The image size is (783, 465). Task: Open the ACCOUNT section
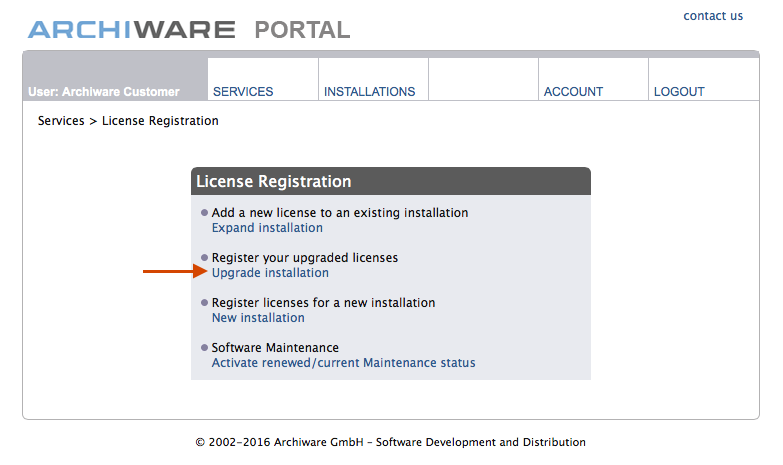point(573,91)
